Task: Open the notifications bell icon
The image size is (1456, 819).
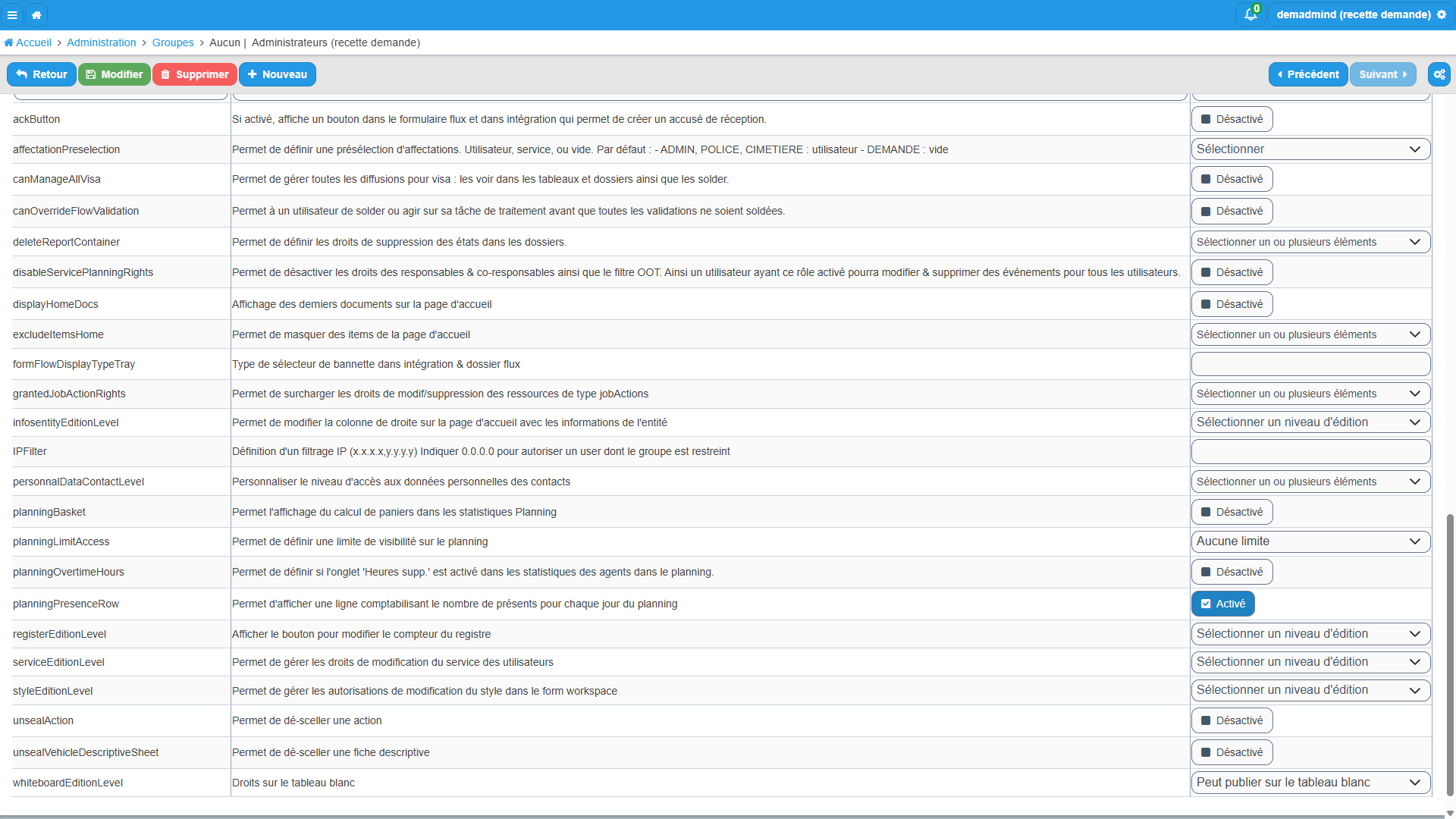Action: pyautogui.click(x=1250, y=14)
